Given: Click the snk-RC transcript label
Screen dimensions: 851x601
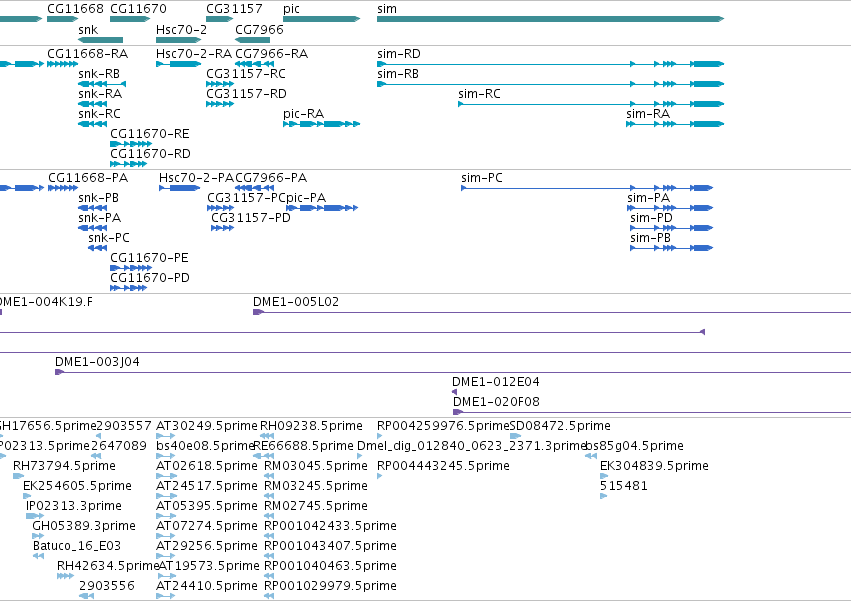Looking at the screenshot, I should (x=99, y=114).
